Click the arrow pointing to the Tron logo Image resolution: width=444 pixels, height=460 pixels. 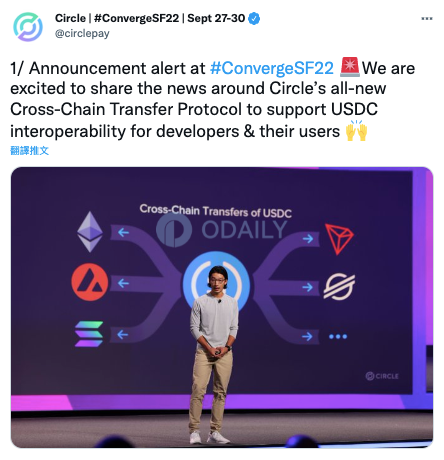point(308,239)
